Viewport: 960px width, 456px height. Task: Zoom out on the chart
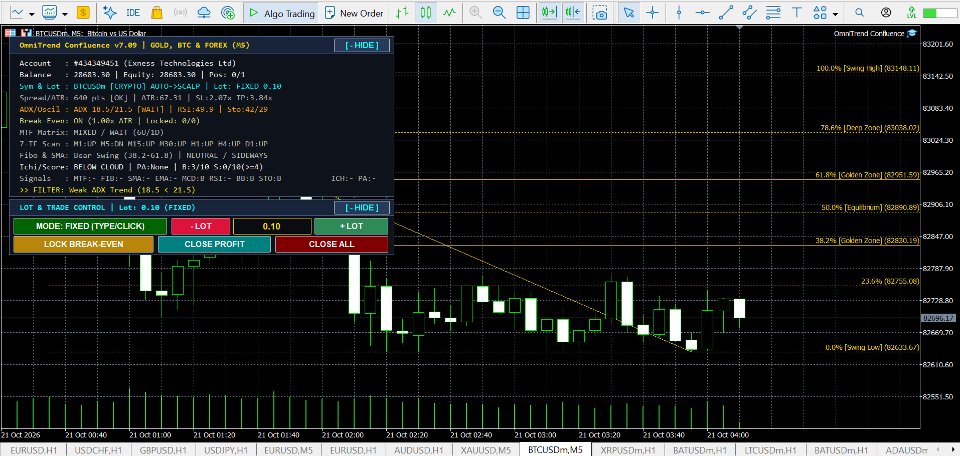click(499, 12)
